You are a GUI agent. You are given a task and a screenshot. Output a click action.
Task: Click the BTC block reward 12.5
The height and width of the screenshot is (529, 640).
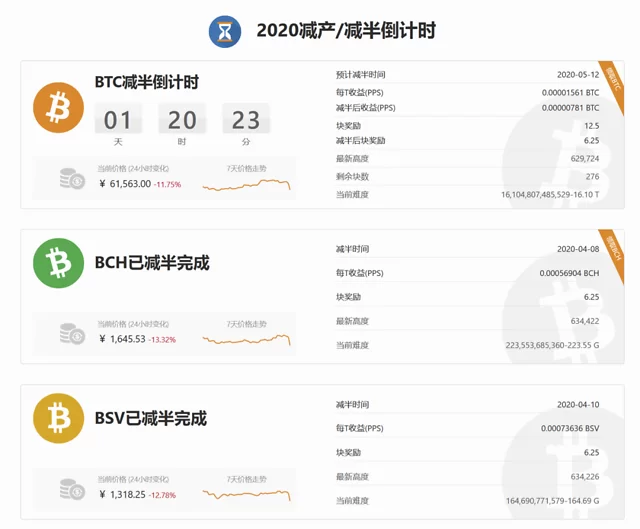(x=591, y=126)
